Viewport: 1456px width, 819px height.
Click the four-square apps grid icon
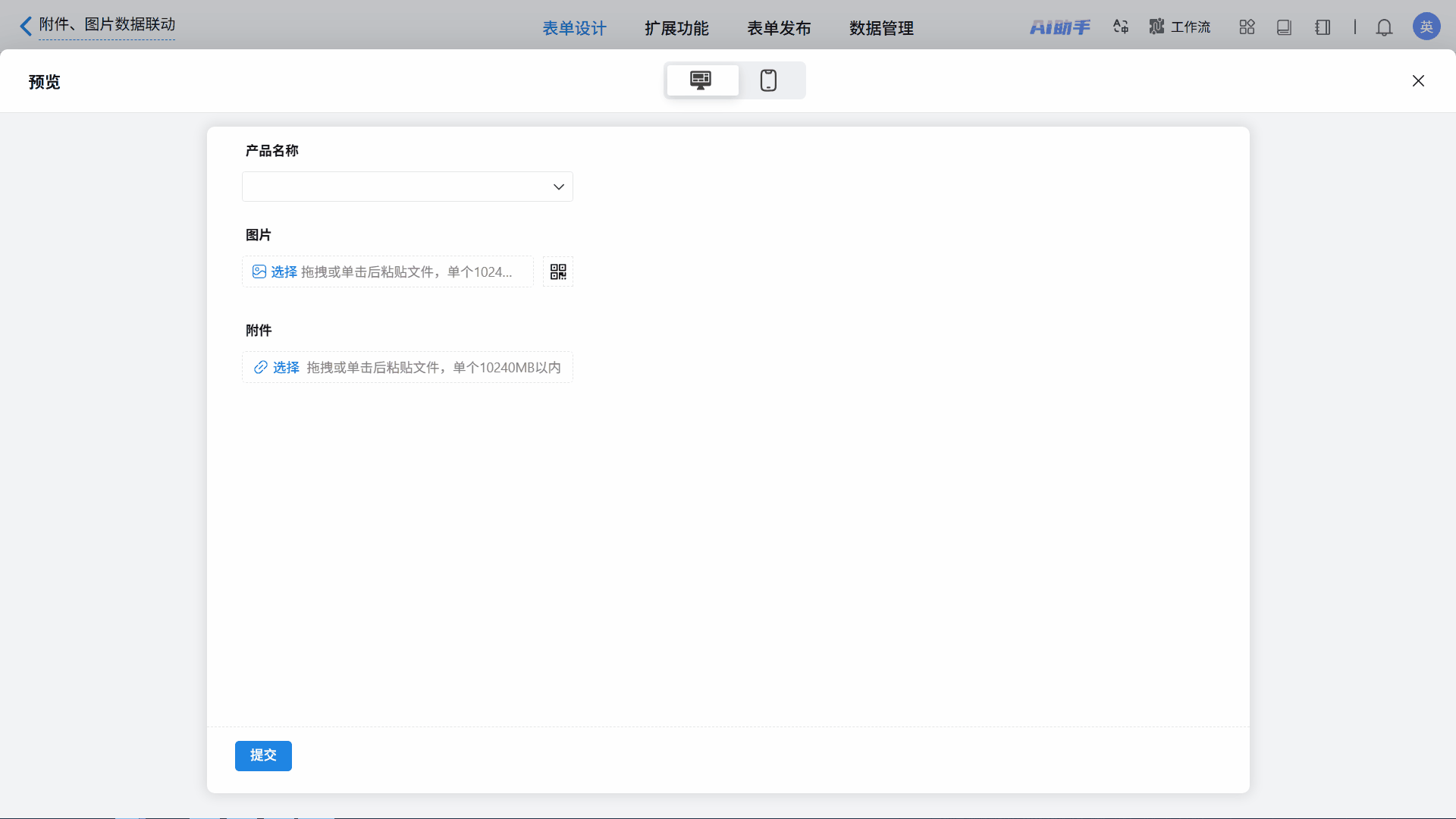pyautogui.click(x=1247, y=27)
